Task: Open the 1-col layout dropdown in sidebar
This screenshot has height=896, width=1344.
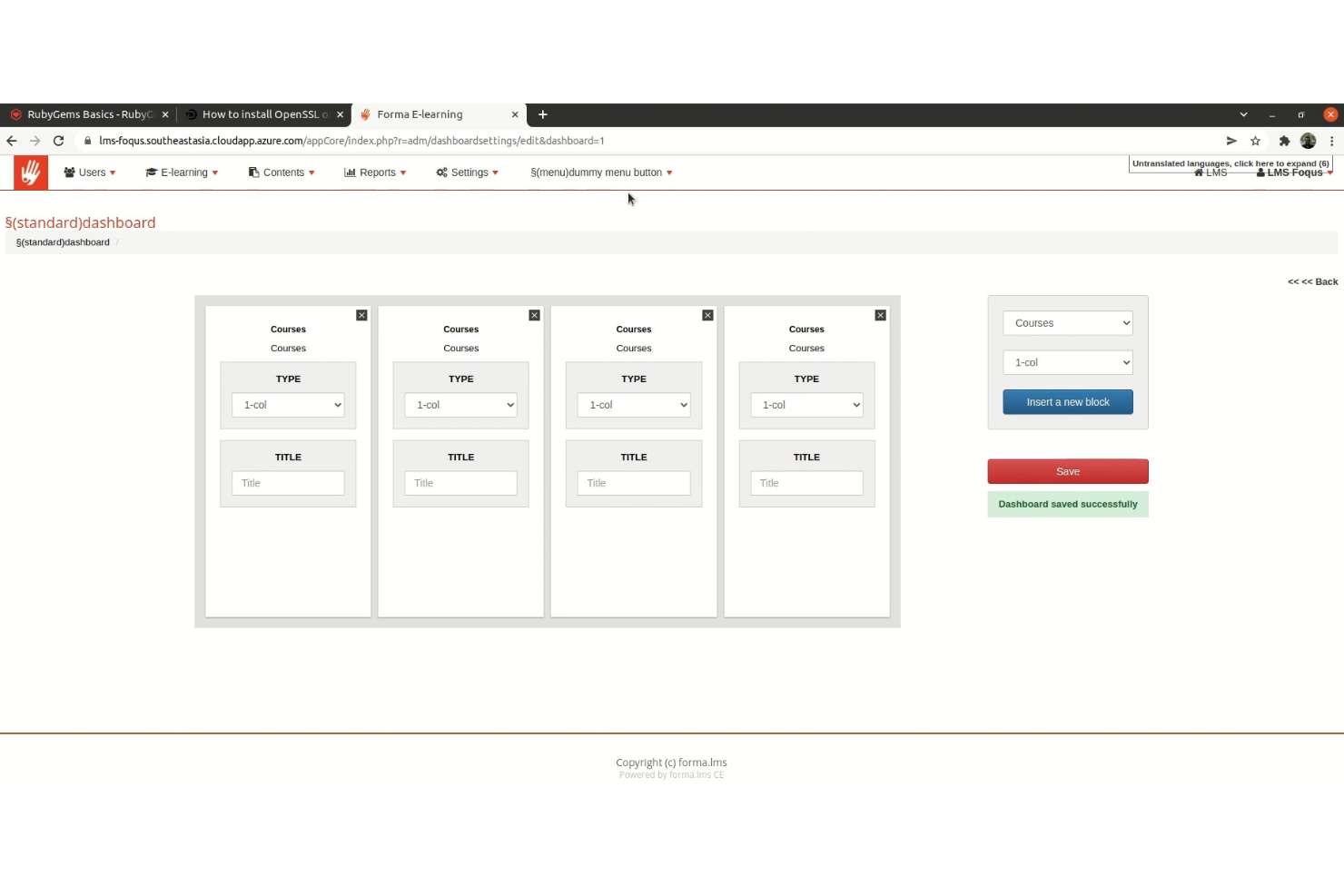Action: (1067, 362)
